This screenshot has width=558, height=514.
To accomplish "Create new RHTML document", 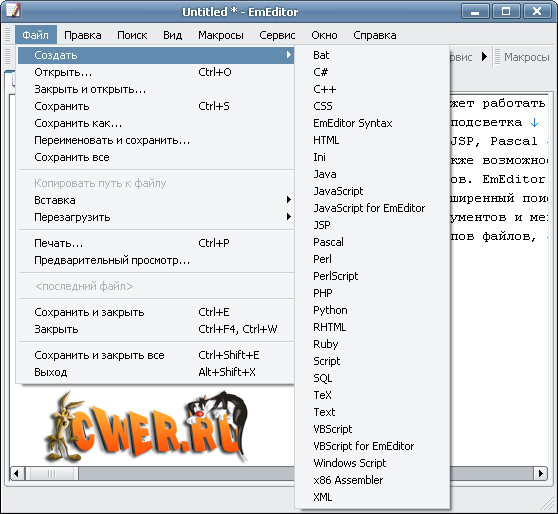I will point(372,327).
